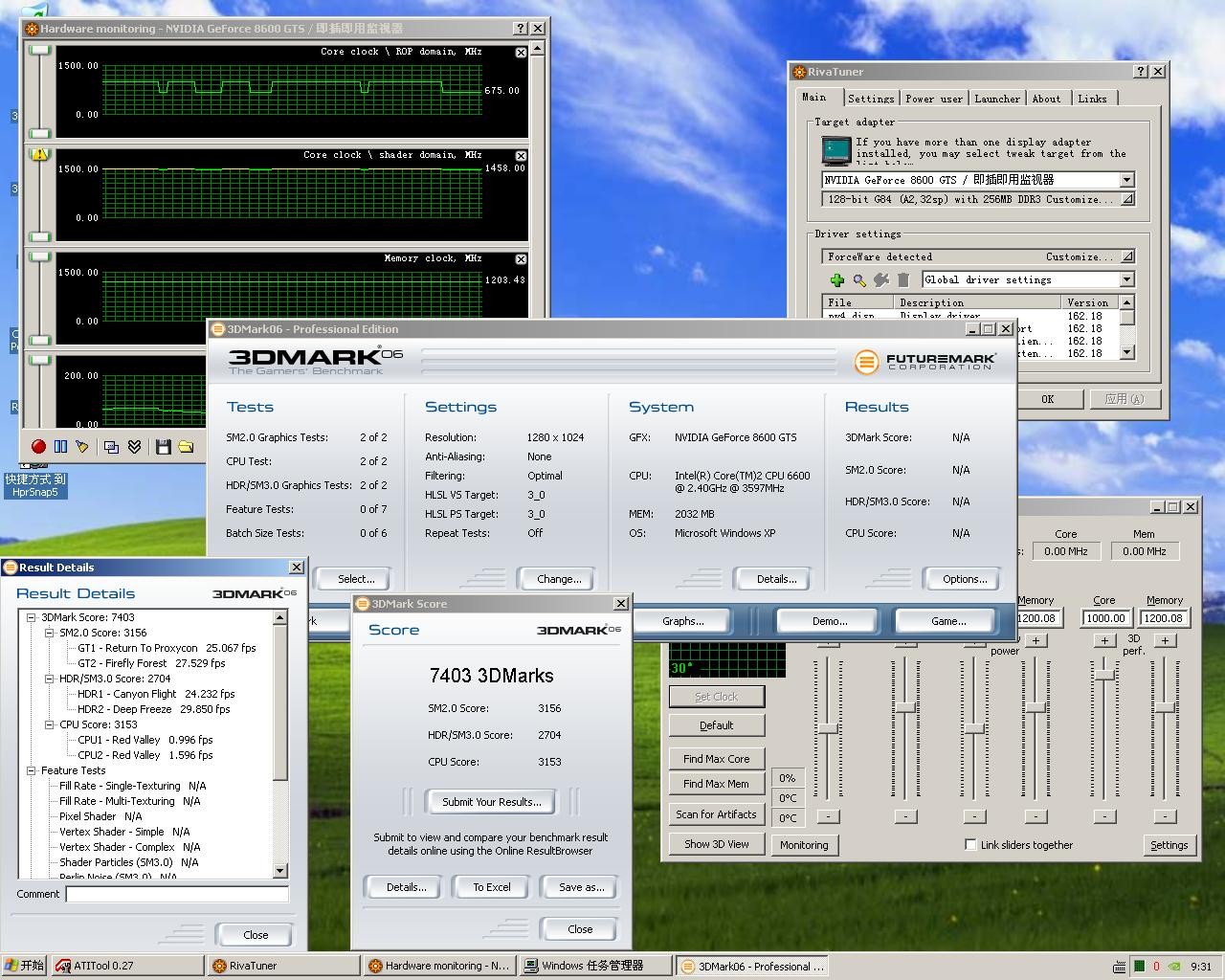This screenshot has width=1225, height=980.
Task: Pause hardware monitoring with the blue pause icon
Action: point(60,447)
